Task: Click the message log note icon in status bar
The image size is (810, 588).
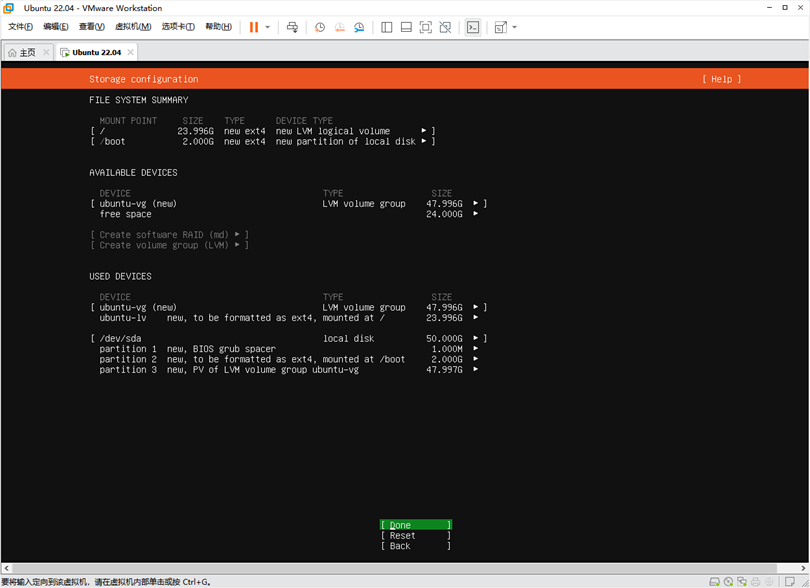Action: 790,582
